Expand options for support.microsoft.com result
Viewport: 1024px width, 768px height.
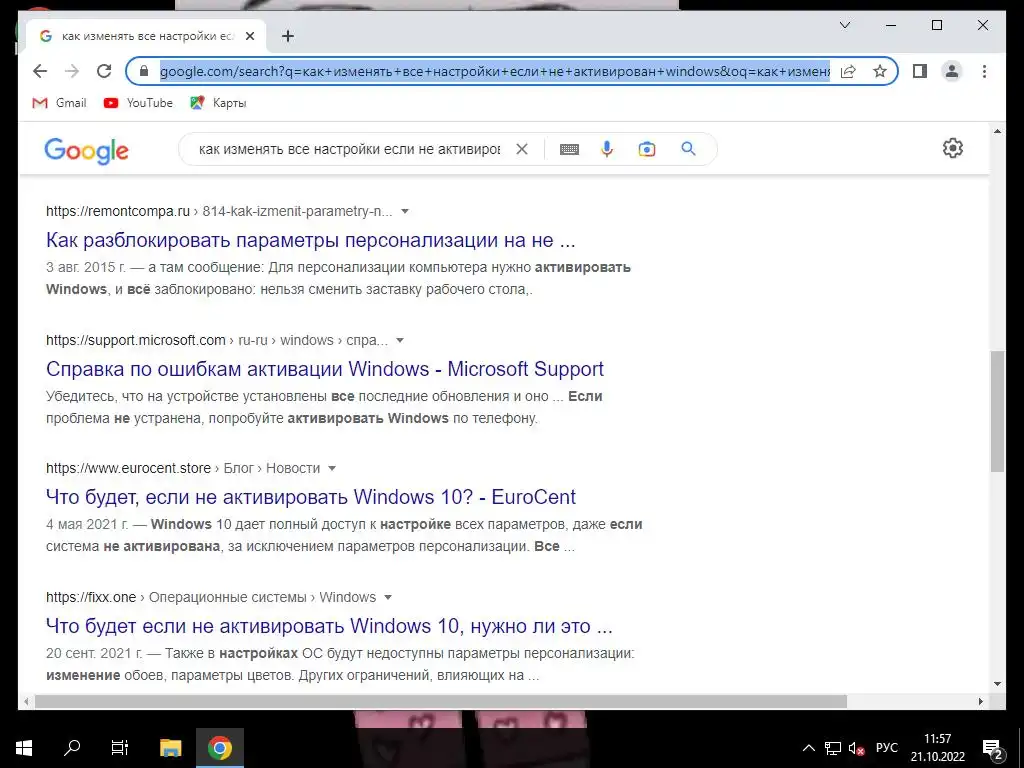point(400,340)
